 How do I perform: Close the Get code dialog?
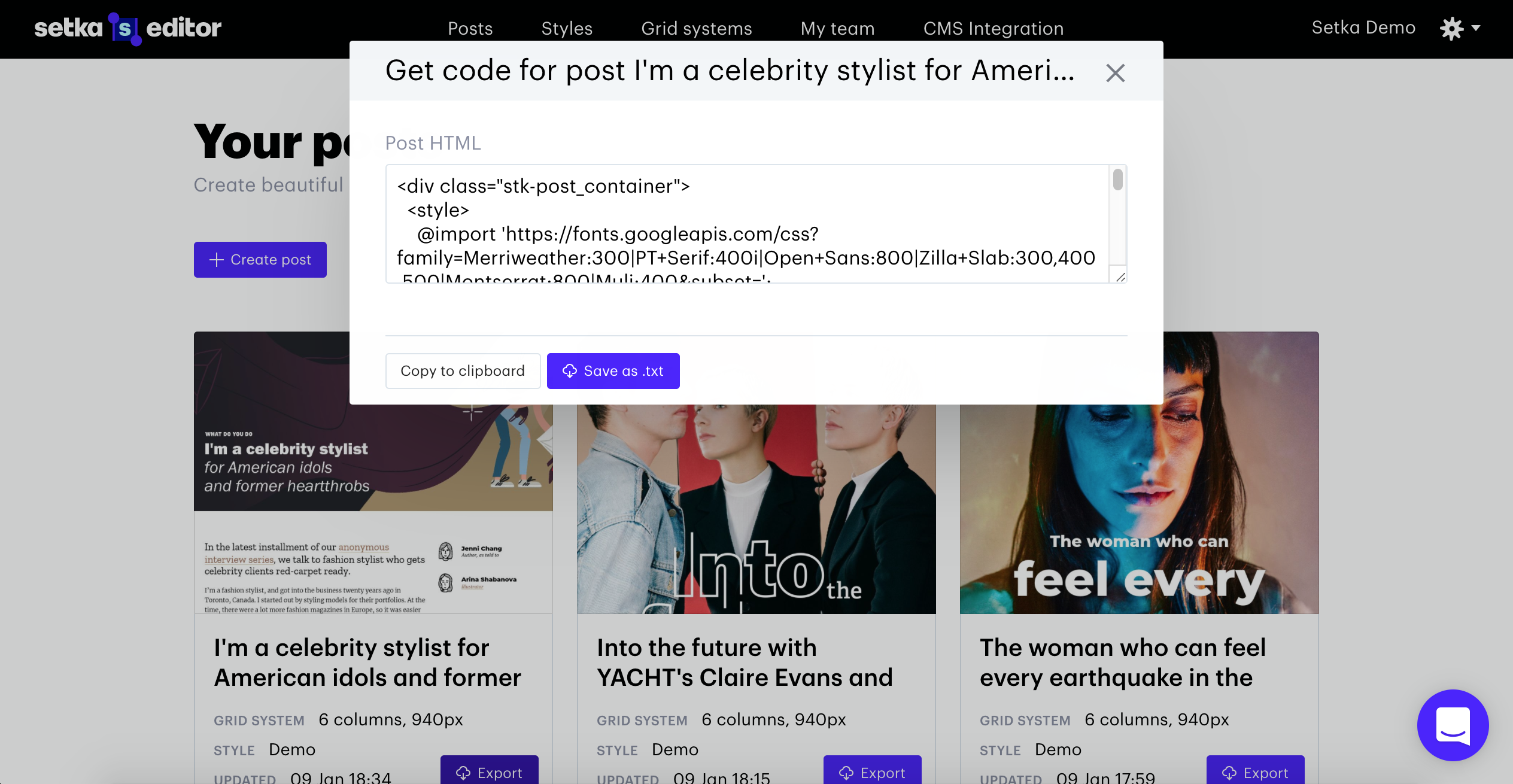(1114, 72)
